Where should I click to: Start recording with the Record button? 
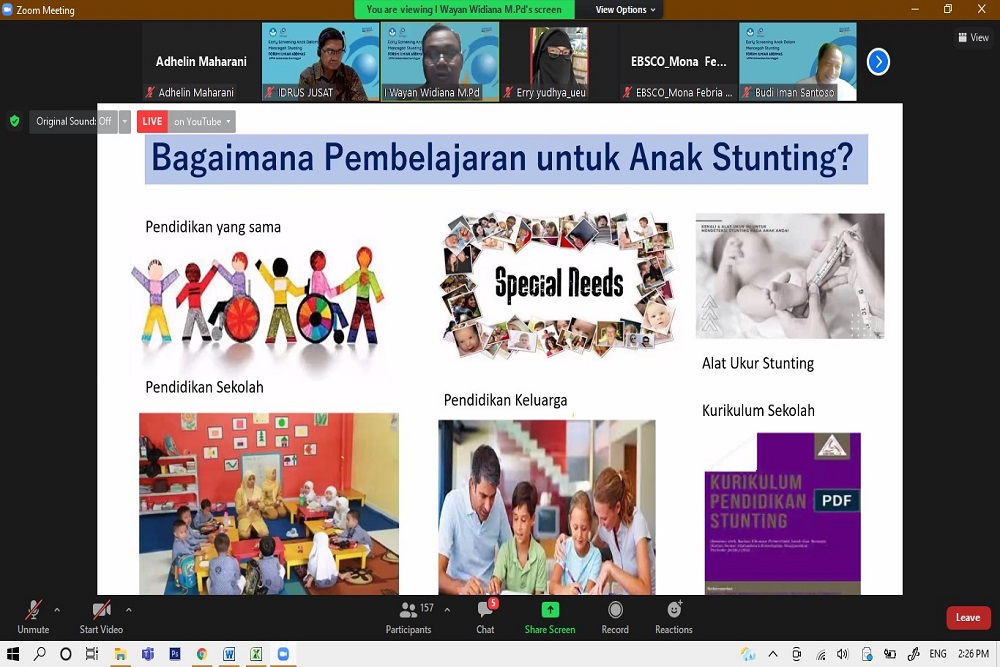click(615, 617)
